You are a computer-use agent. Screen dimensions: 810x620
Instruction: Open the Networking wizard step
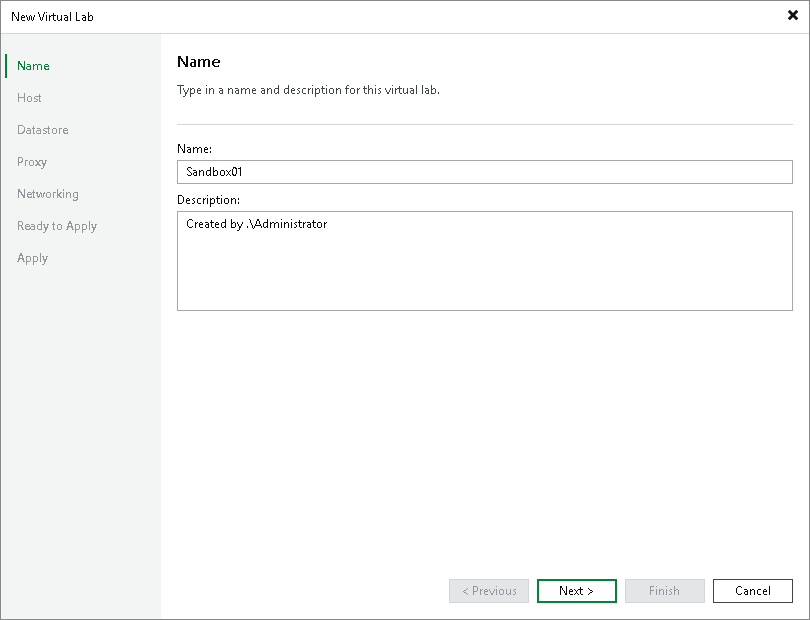(x=48, y=194)
